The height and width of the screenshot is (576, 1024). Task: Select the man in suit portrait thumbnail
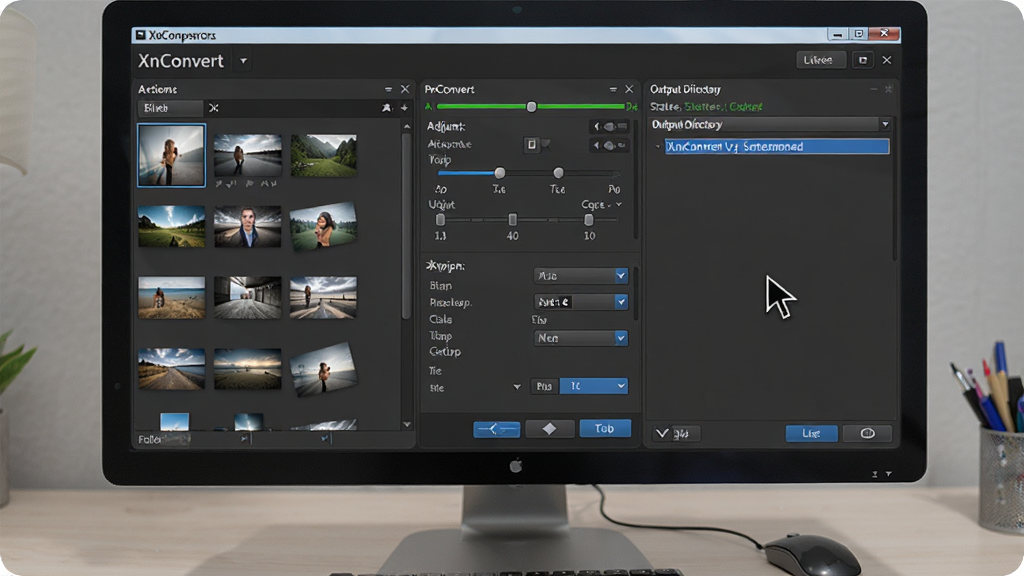248,227
